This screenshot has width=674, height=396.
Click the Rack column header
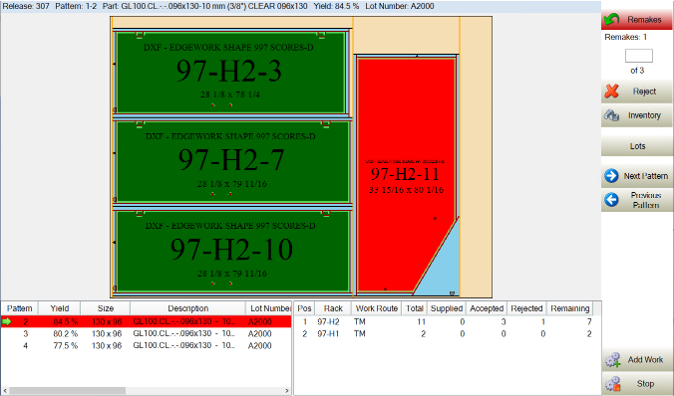333,308
